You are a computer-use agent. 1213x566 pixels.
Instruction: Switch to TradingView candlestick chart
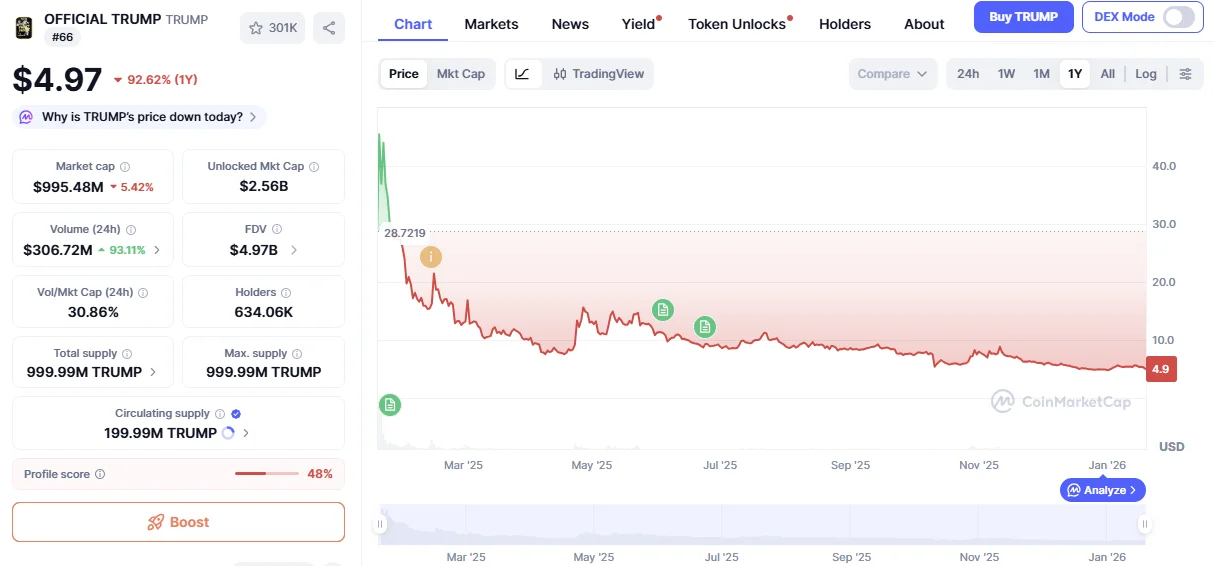pyautogui.click(x=599, y=74)
